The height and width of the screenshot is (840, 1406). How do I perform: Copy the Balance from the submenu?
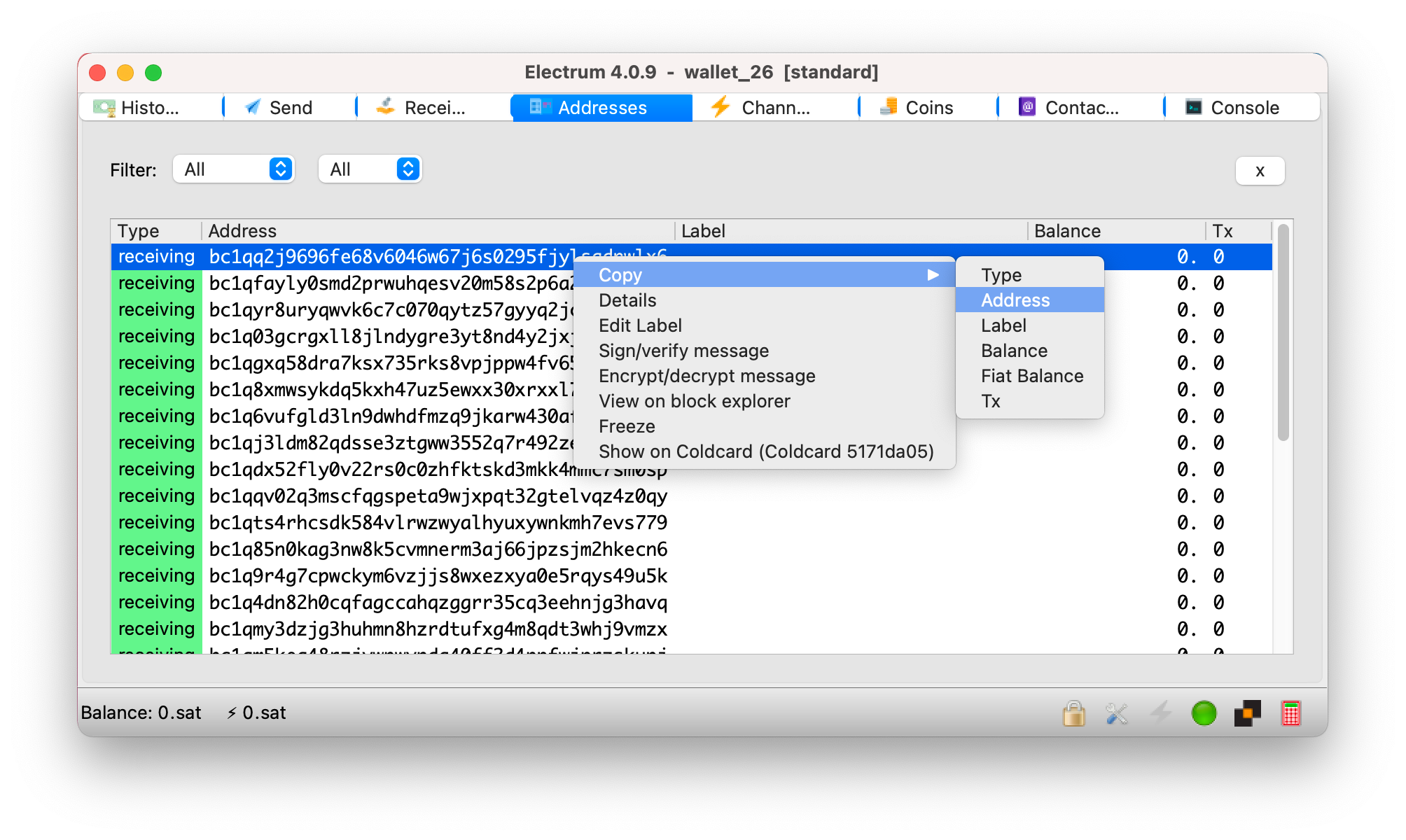click(1029, 351)
